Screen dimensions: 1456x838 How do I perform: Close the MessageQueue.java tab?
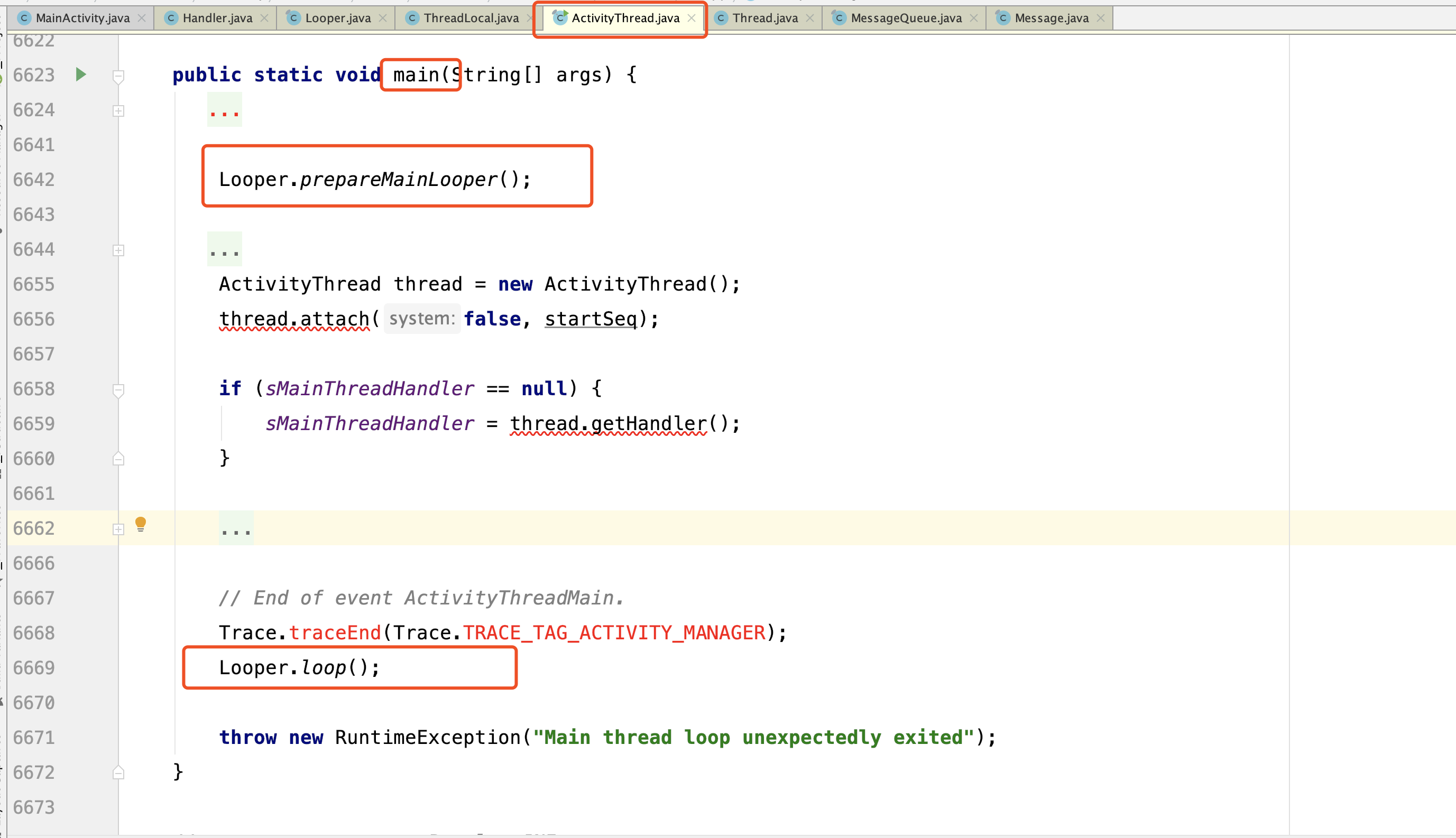(973, 18)
